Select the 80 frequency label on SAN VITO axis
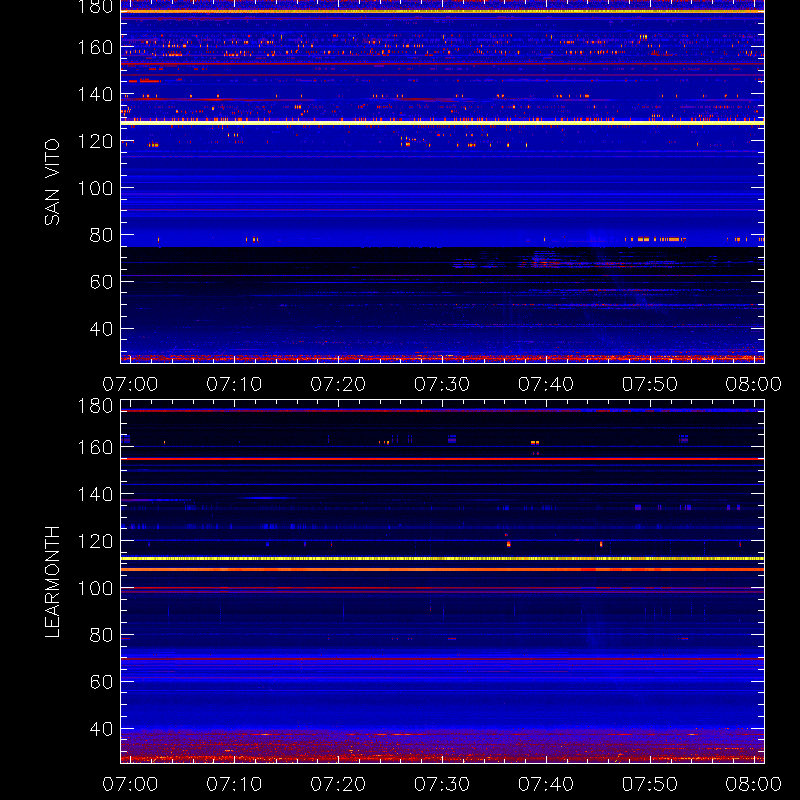The image size is (800, 800). pyautogui.click(x=101, y=235)
